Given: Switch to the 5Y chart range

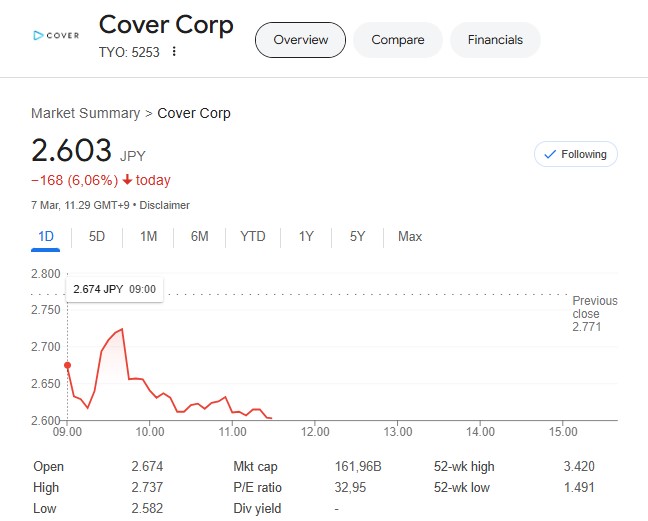Looking at the screenshot, I should (x=357, y=237).
